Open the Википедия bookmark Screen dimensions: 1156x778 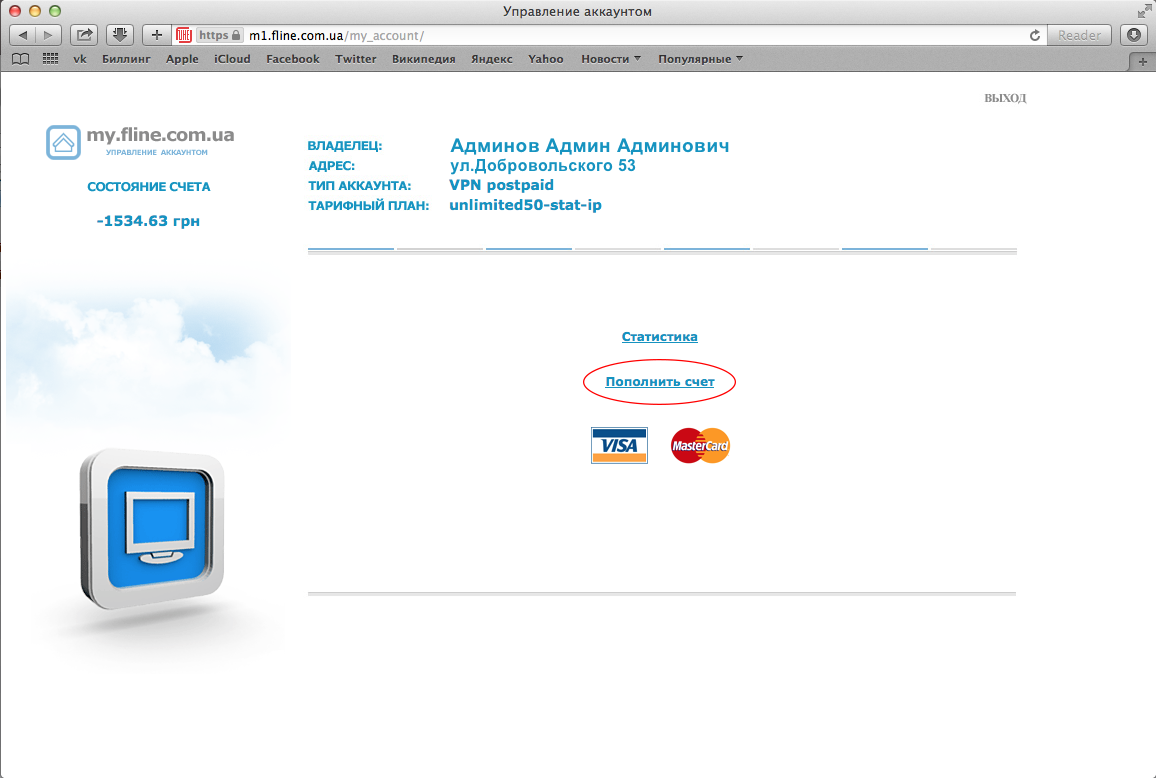coord(423,59)
